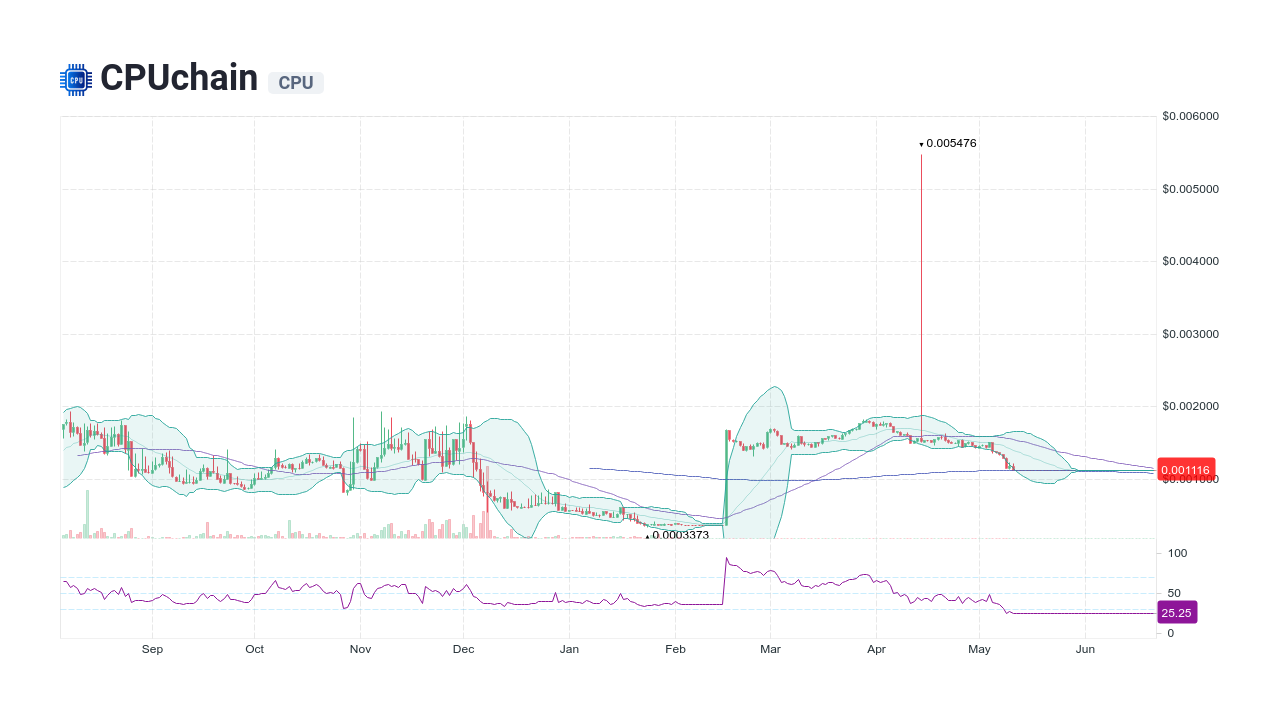This screenshot has height=720, width=1280.
Task: Click the CPUchain CPU-chip logo icon
Action: 74,78
